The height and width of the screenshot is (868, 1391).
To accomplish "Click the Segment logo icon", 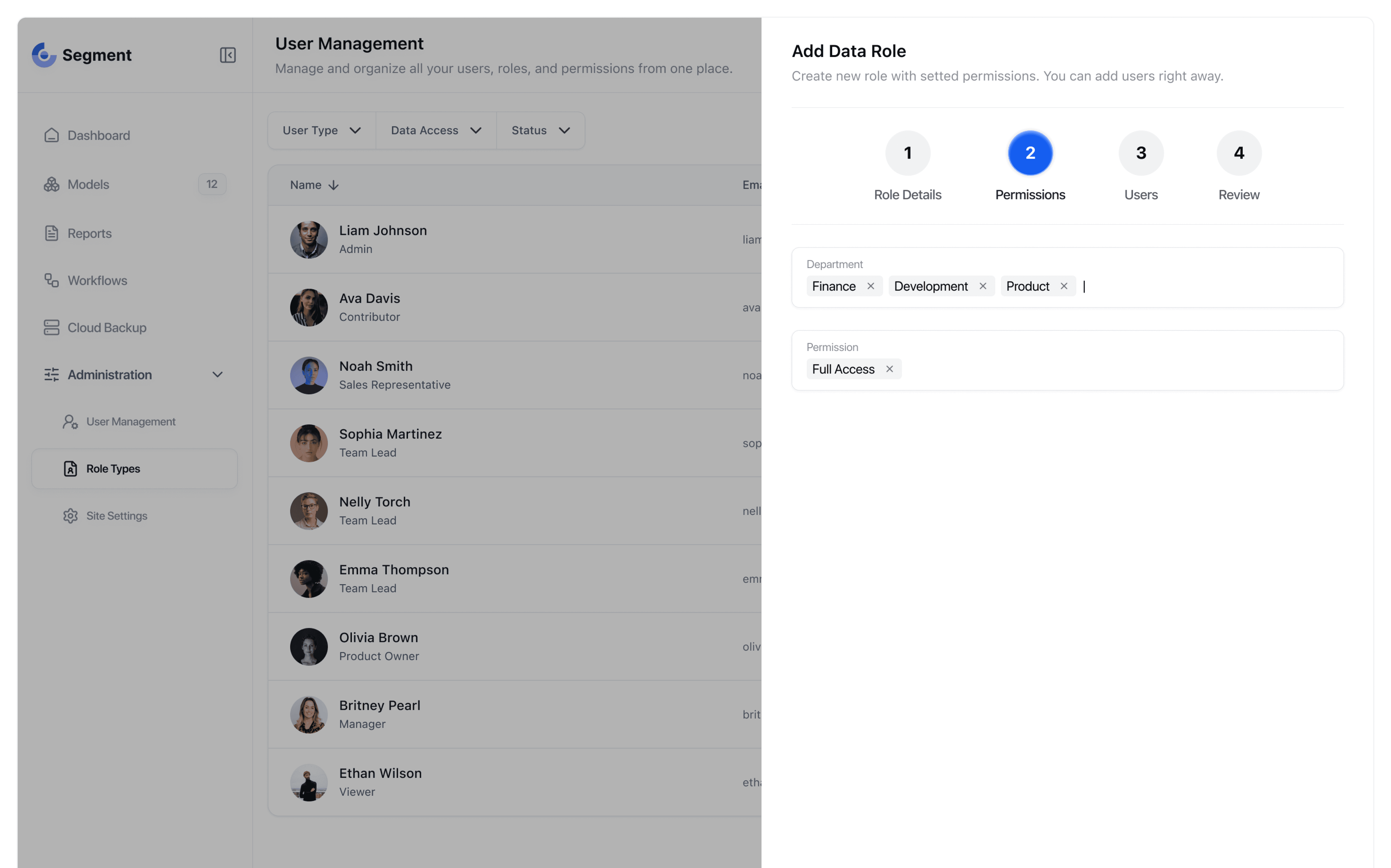I will pos(44,55).
